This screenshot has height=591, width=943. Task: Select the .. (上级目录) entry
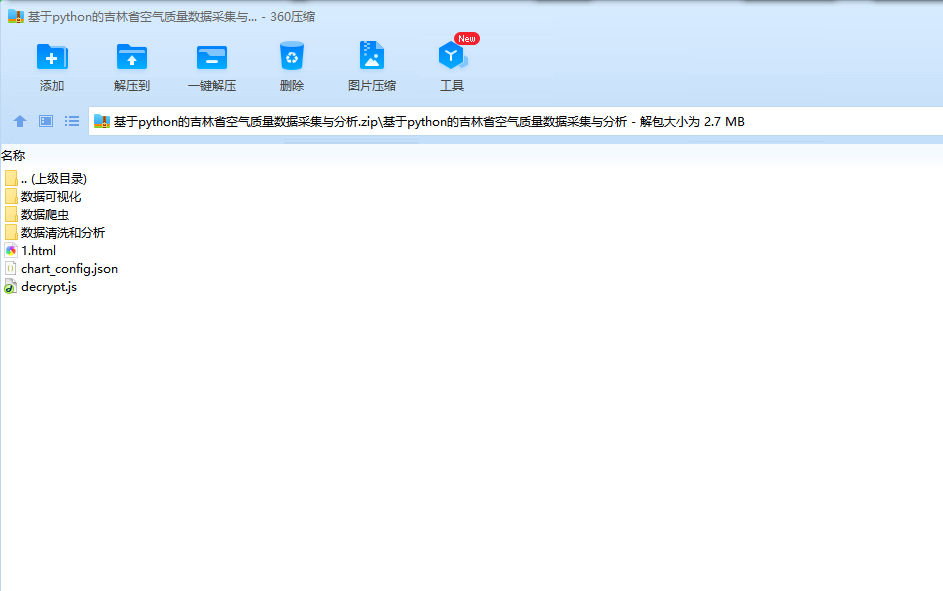[54, 179]
